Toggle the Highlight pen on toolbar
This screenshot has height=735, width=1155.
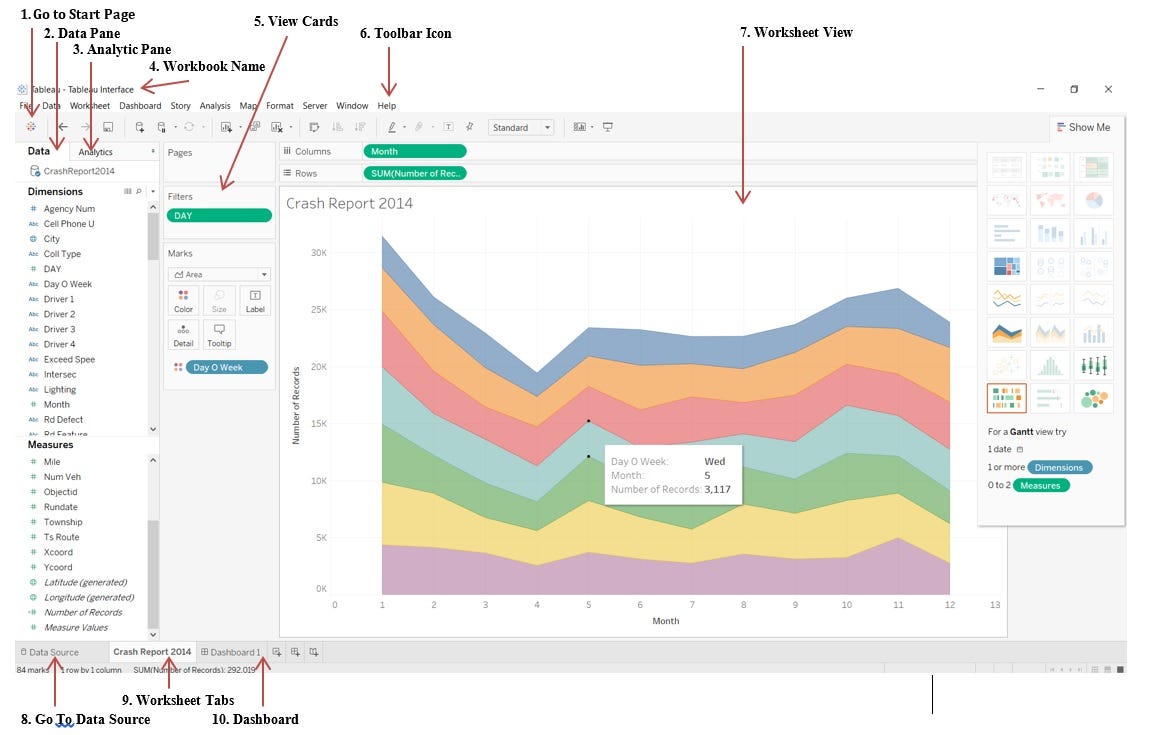click(391, 127)
